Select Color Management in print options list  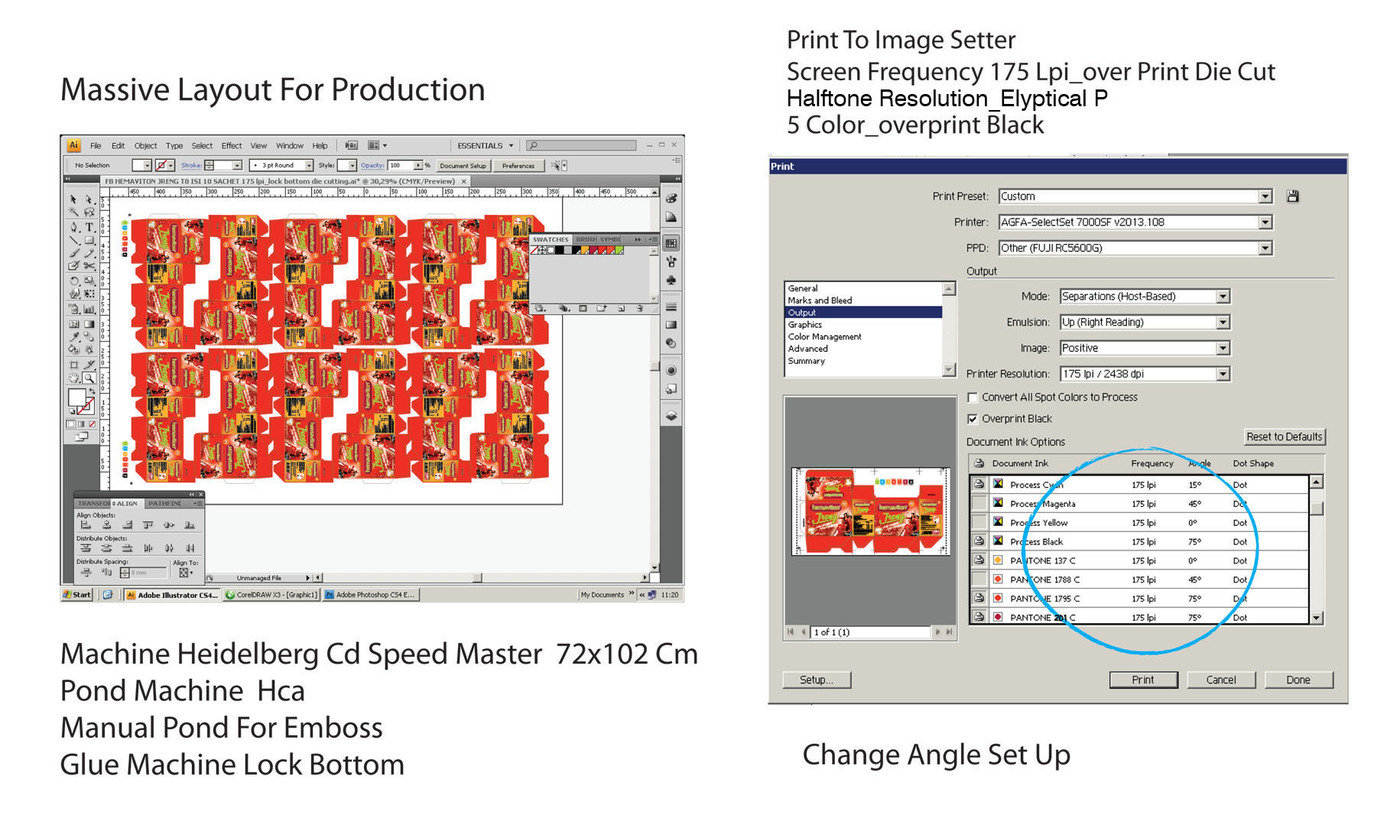coord(825,337)
